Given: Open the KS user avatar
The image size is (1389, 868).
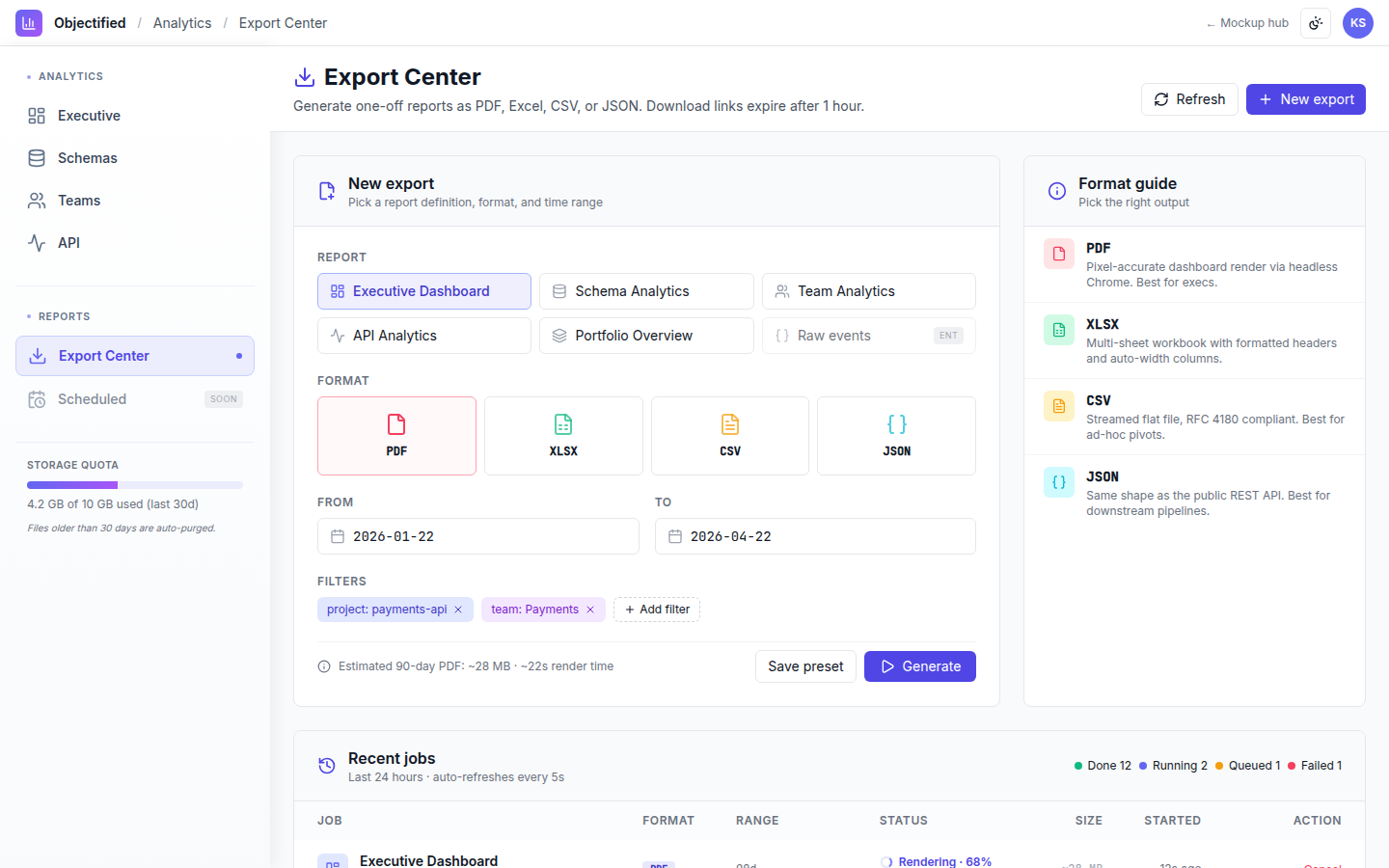Looking at the screenshot, I should tap(1358, 22).
